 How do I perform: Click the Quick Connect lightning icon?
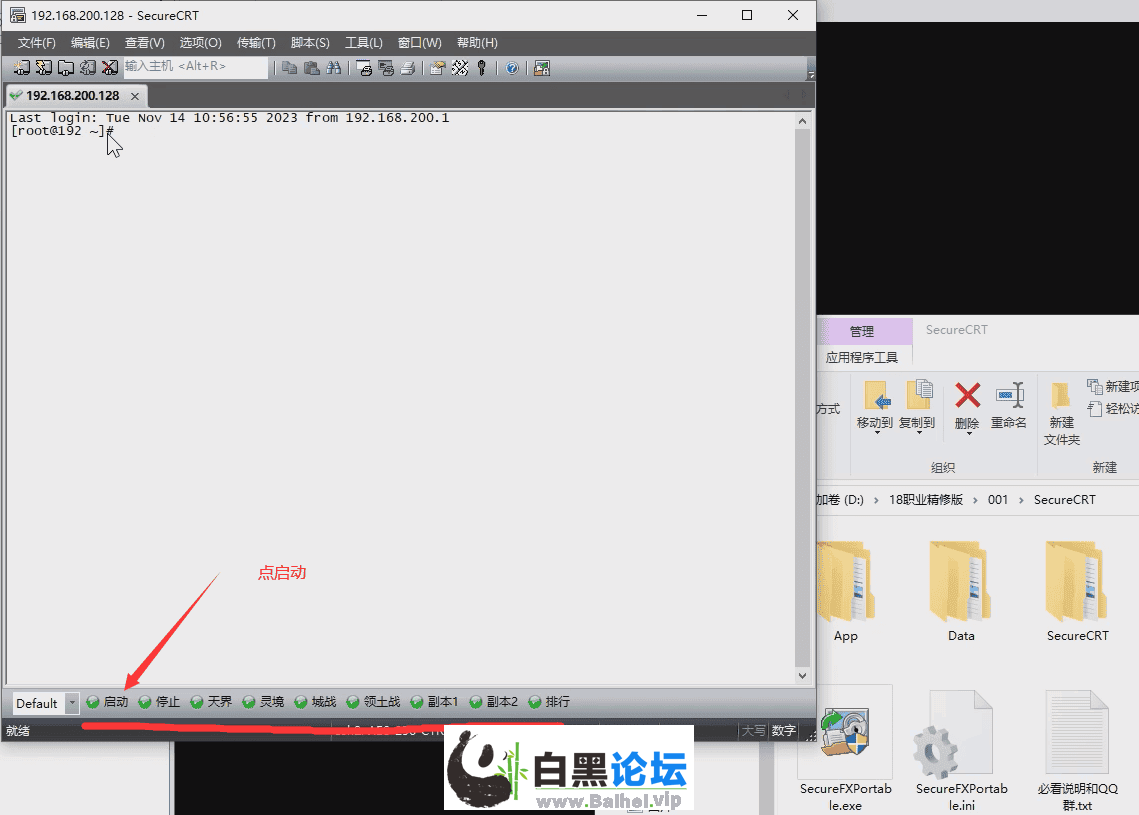click(x=44, y=68)
